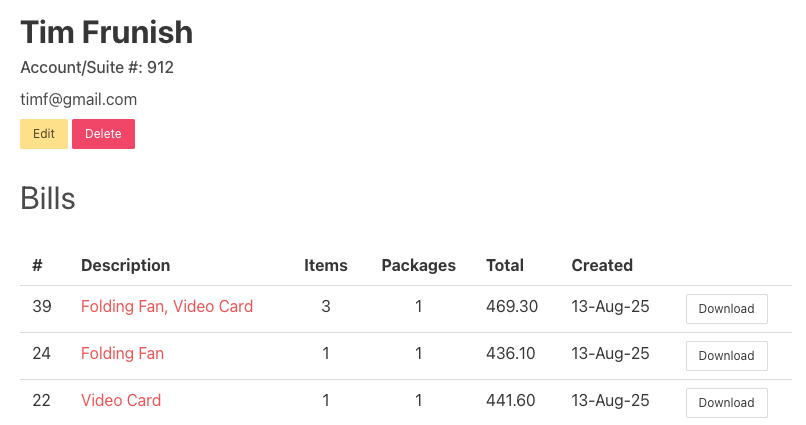Click the Packages column header
Screen dimensions: 806x425
418,265
